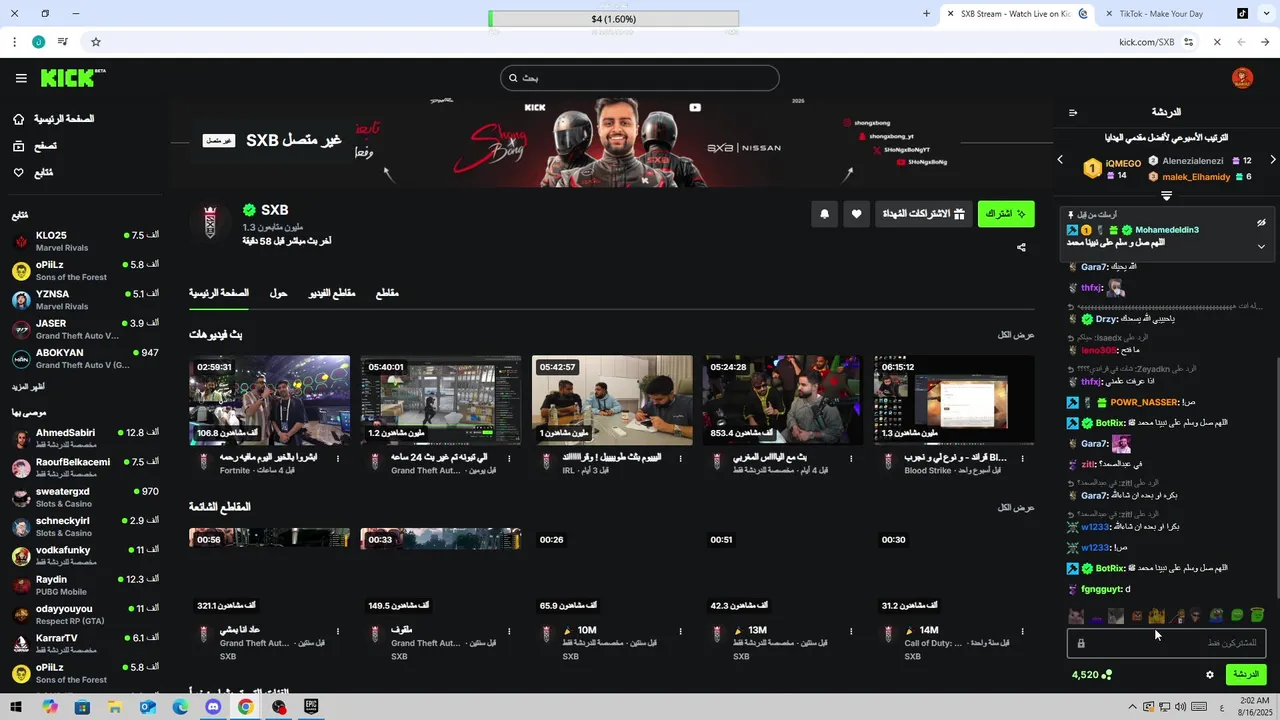Go to next leaderboard page
The width and height of the screenshot is (1280, 720).
tap(1272, 160)
